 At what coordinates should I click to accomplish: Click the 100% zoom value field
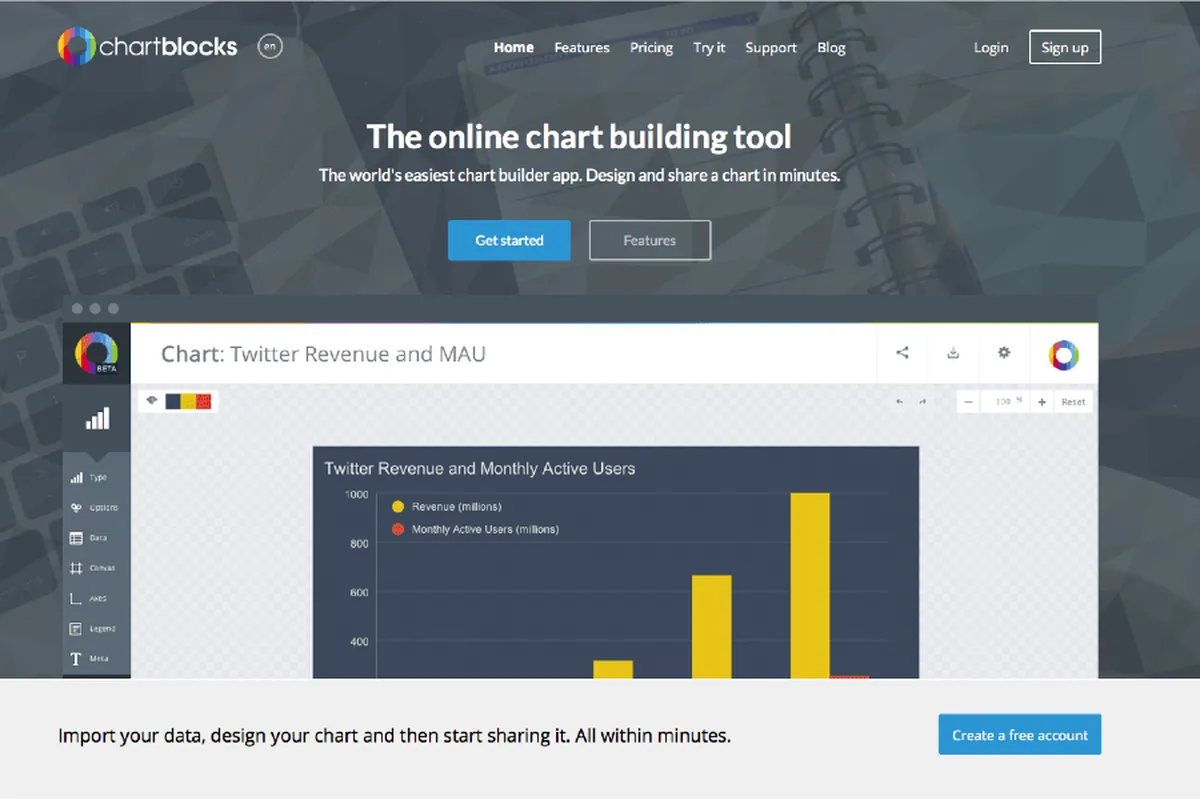[x=1005, y=402]
